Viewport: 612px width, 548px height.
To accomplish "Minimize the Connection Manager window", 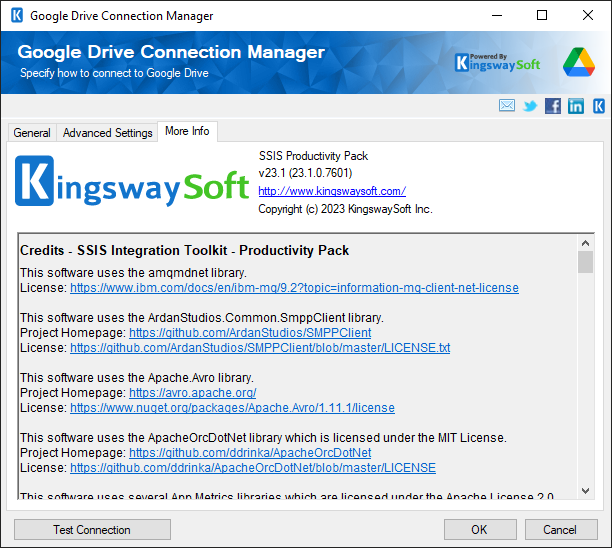I will (x=497, y=16).
